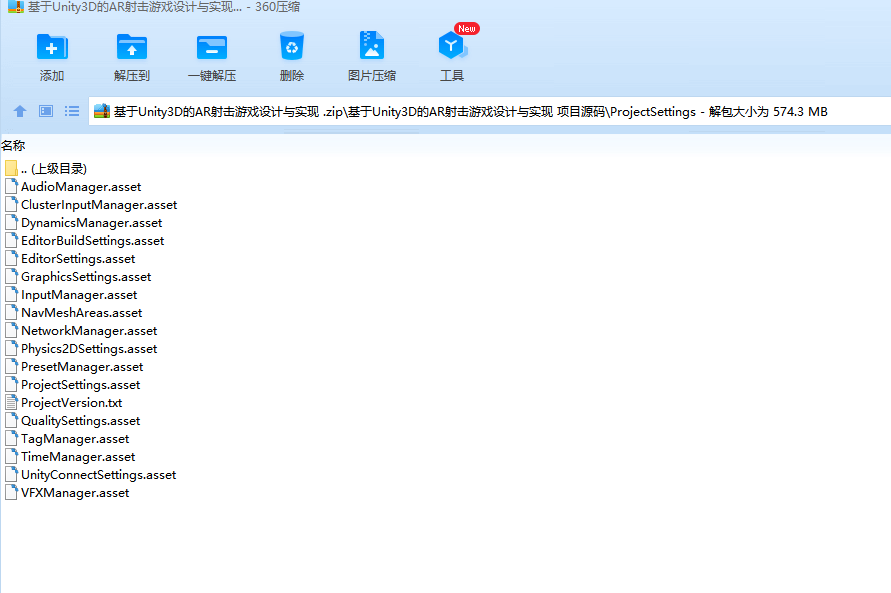
Task: Click the 删除 (Delete) trash icon
Action: point(292,46)
